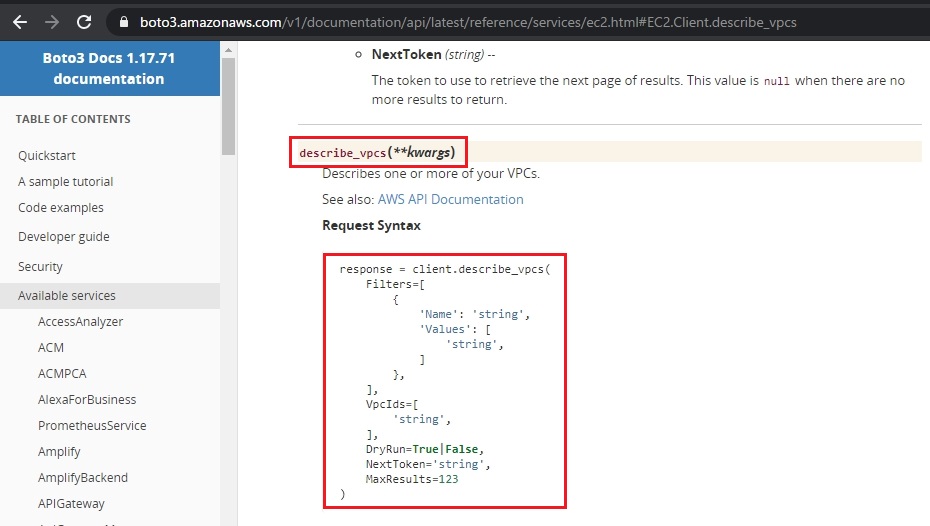The width and height of the screenshot is (930, 526).
Task: Click the 'Filters=[' code line
Action: pyautogui.click(x=395, y=284)
